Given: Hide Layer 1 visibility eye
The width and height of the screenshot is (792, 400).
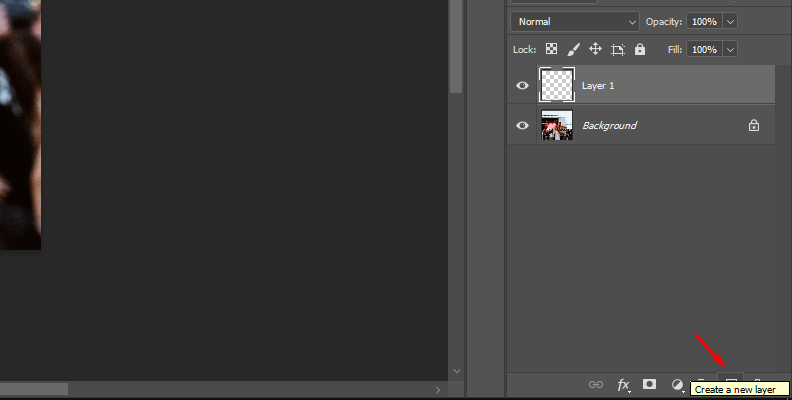Looking at the screenshot, I should click(522, 85).
